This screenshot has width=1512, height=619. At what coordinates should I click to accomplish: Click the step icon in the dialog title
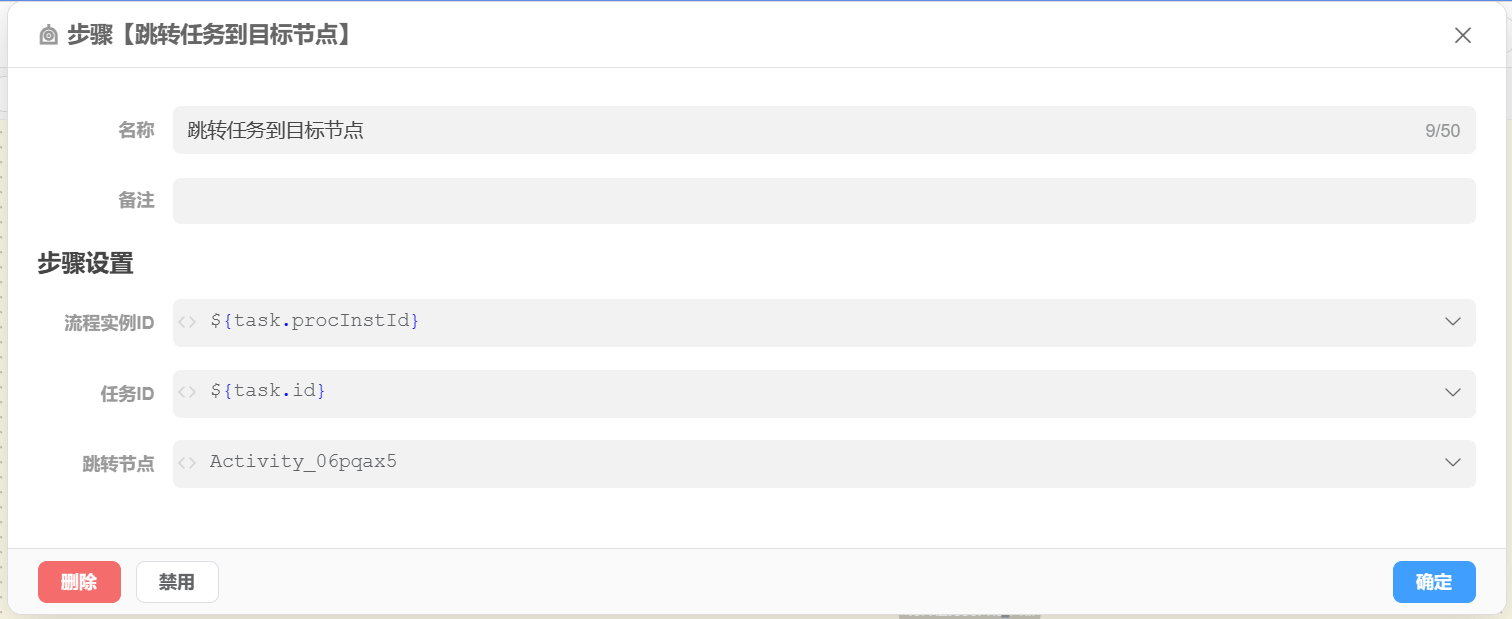[48, 36]
